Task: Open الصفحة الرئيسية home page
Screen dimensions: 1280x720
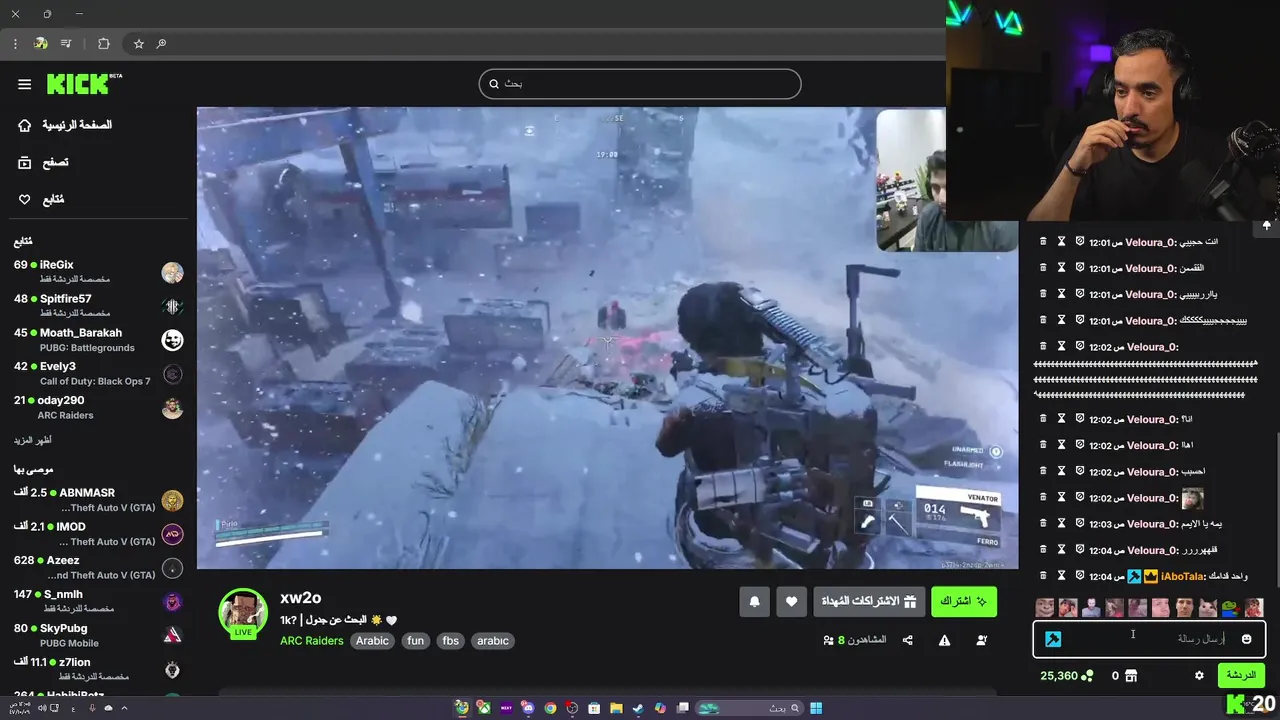Action: pyautogui.click(x=66, y=125)
